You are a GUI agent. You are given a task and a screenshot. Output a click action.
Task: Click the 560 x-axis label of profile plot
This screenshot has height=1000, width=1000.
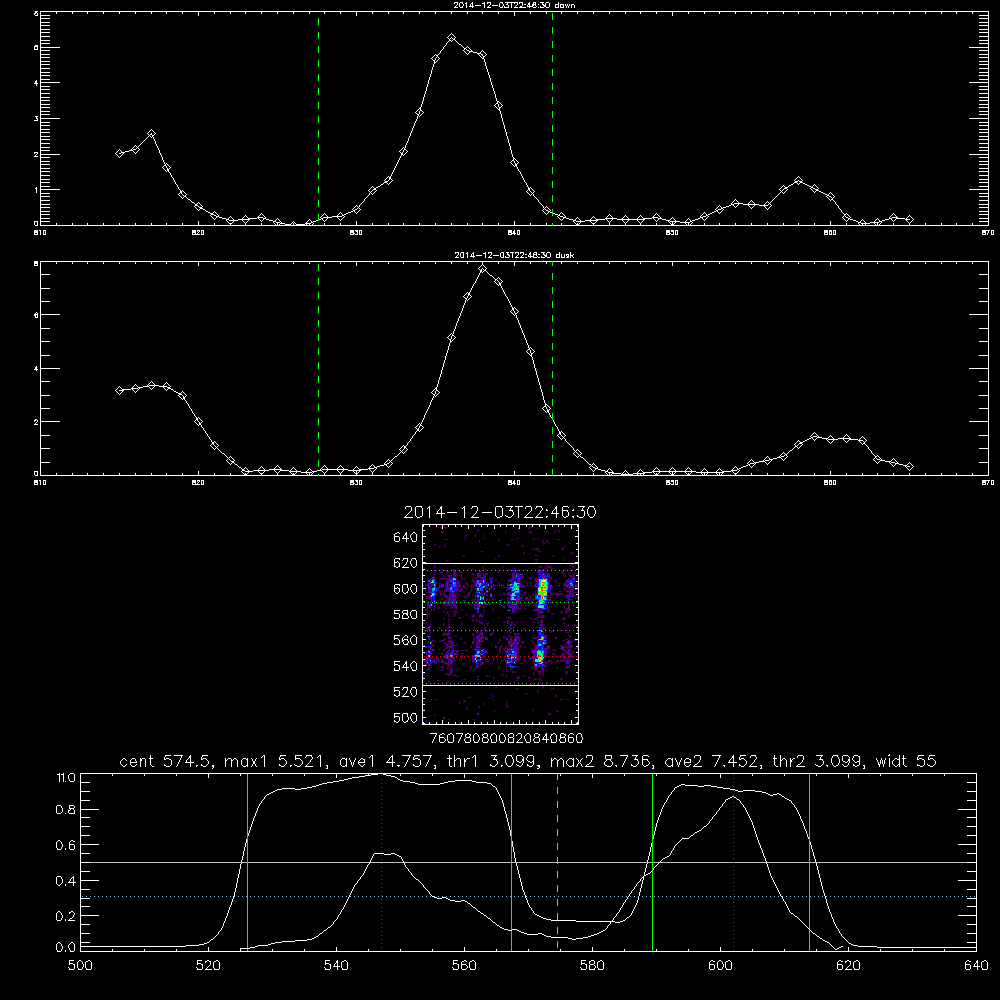tap(464, 966)
